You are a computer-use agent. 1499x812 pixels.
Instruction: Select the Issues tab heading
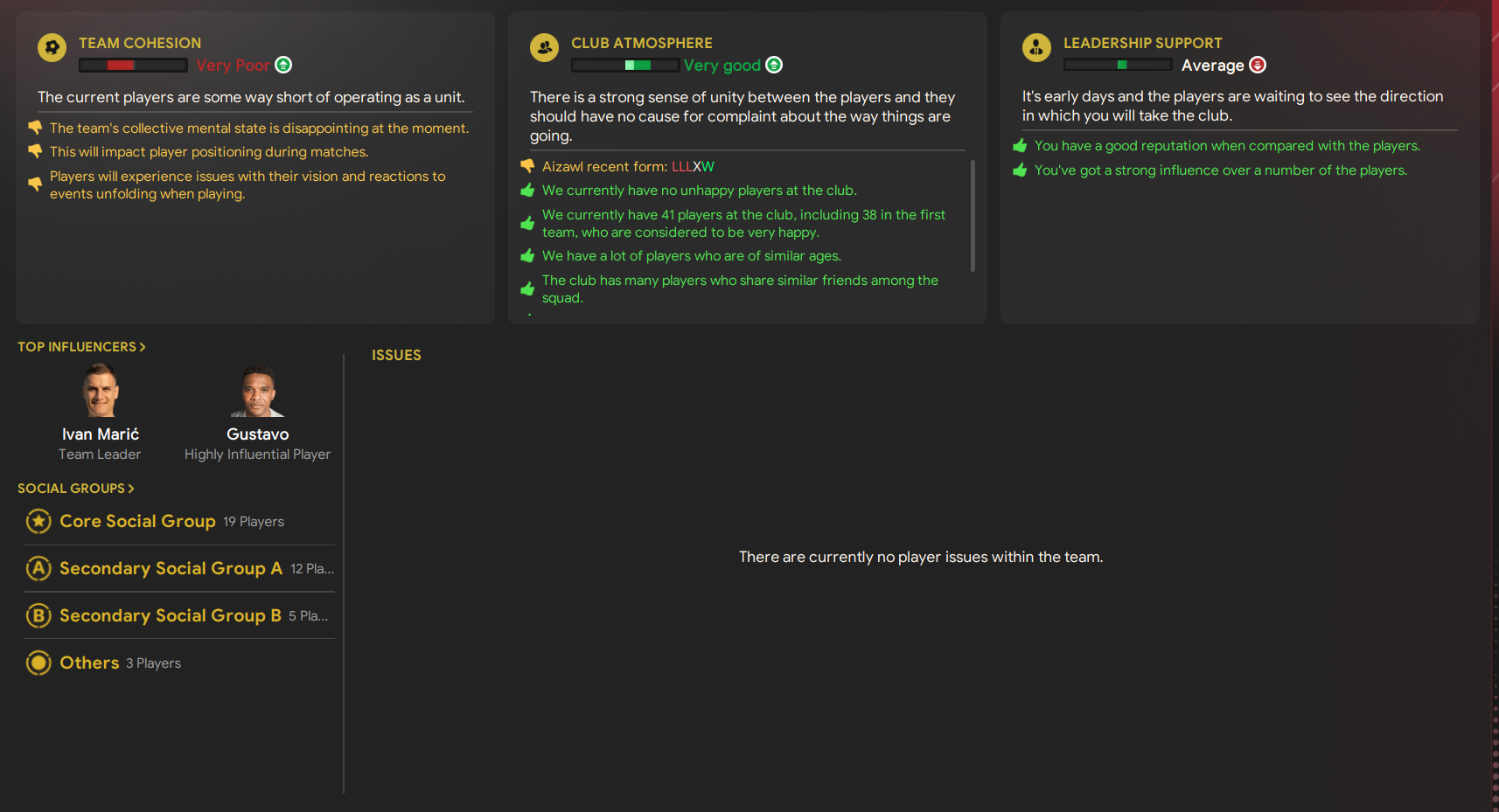coord(396,355)
